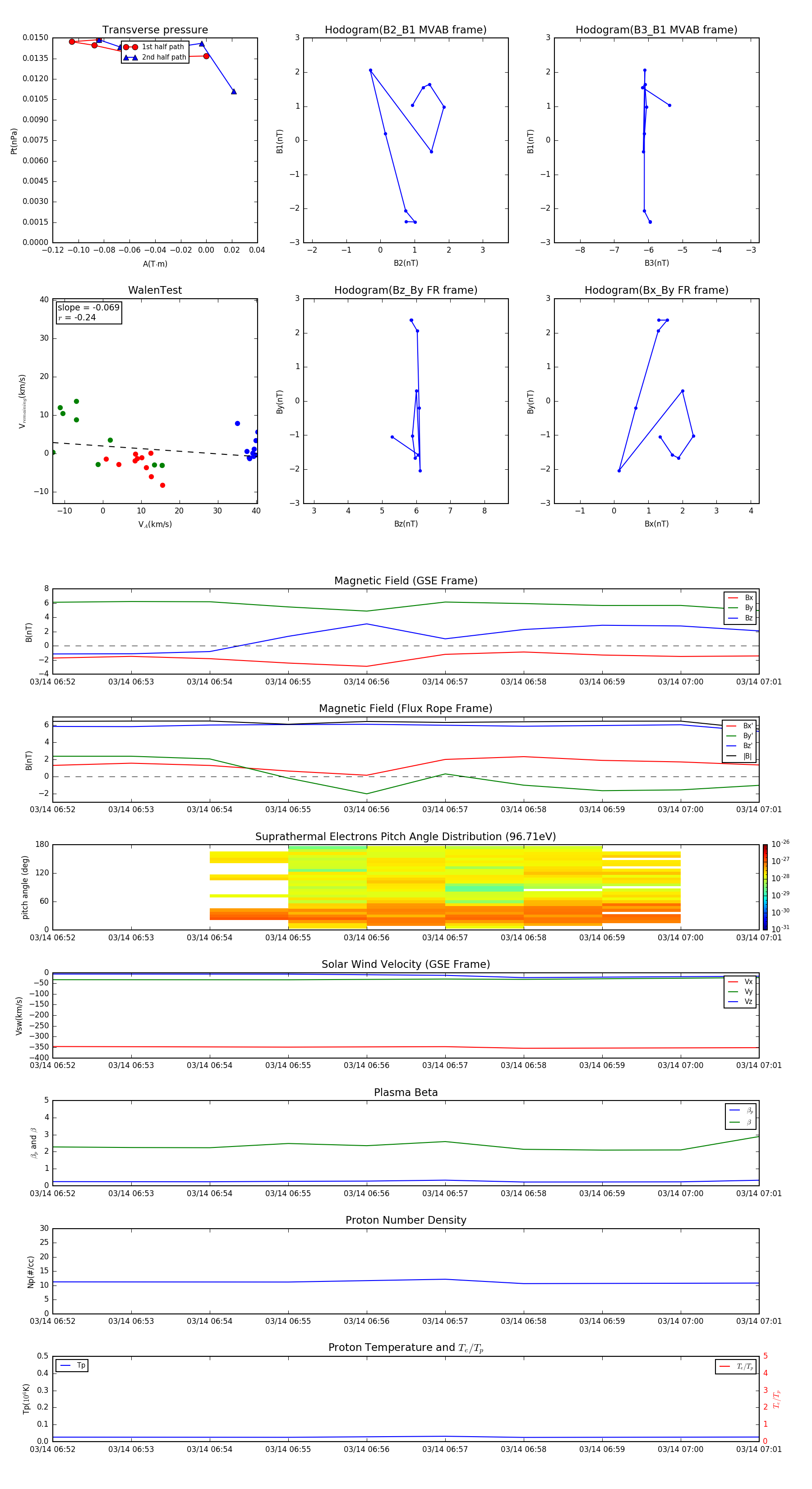Click the "WalenTest" plot title
The height and width of the screenshot is (1489, 812).
pyautogui.click(x=155, y=290)
